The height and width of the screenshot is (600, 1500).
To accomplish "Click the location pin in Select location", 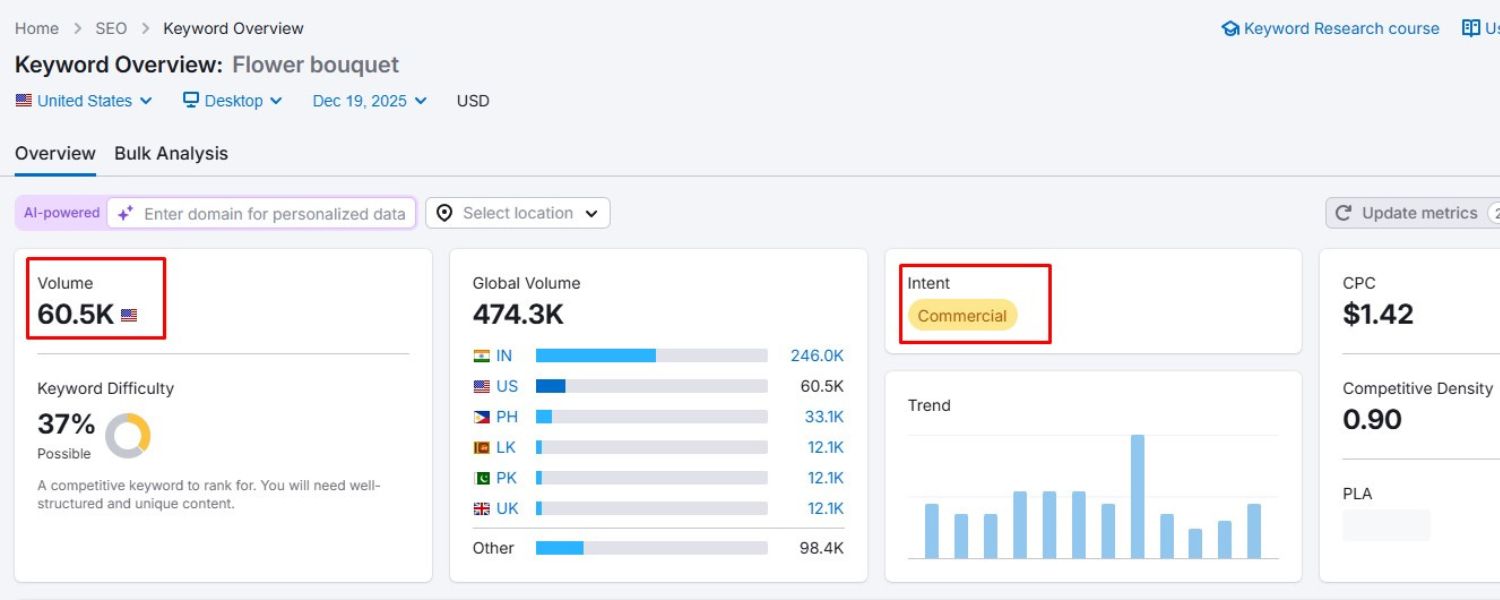I will (x=443, y=212).
